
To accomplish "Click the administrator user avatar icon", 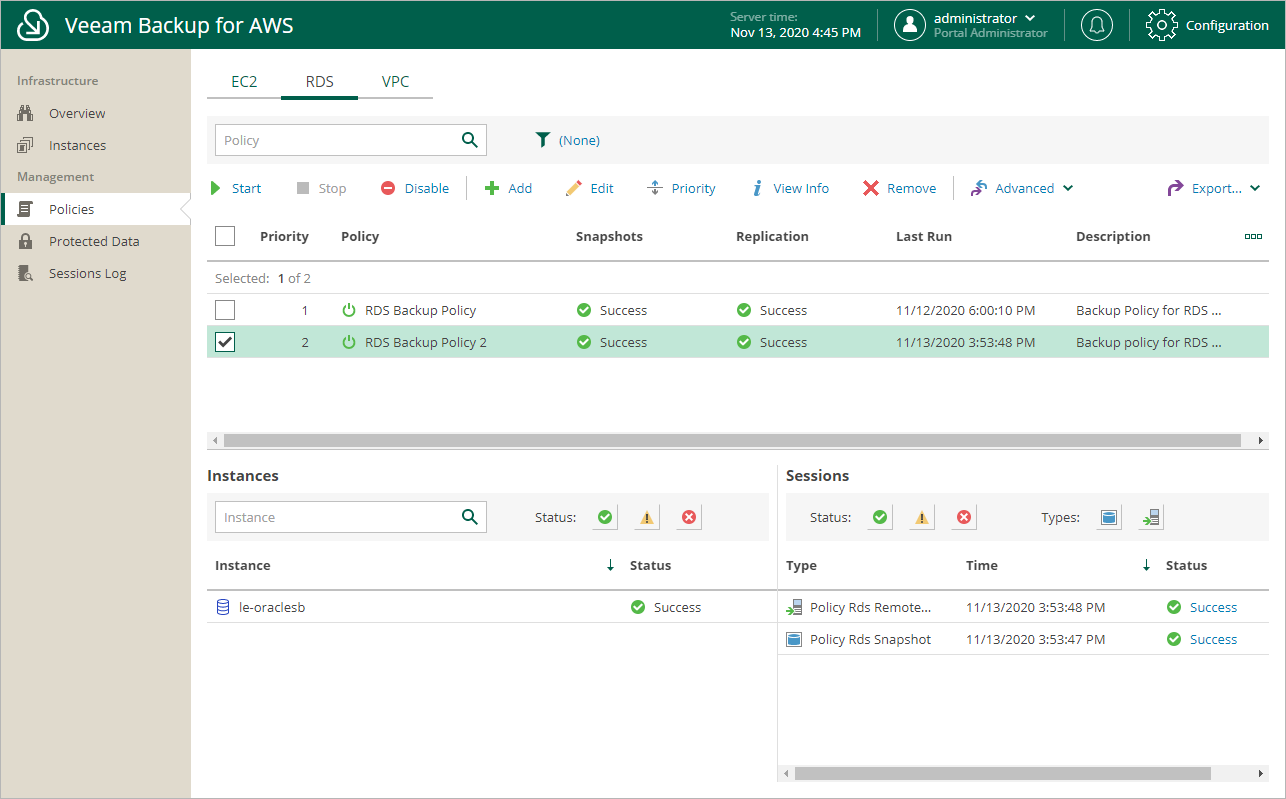I will click(909, 25).
